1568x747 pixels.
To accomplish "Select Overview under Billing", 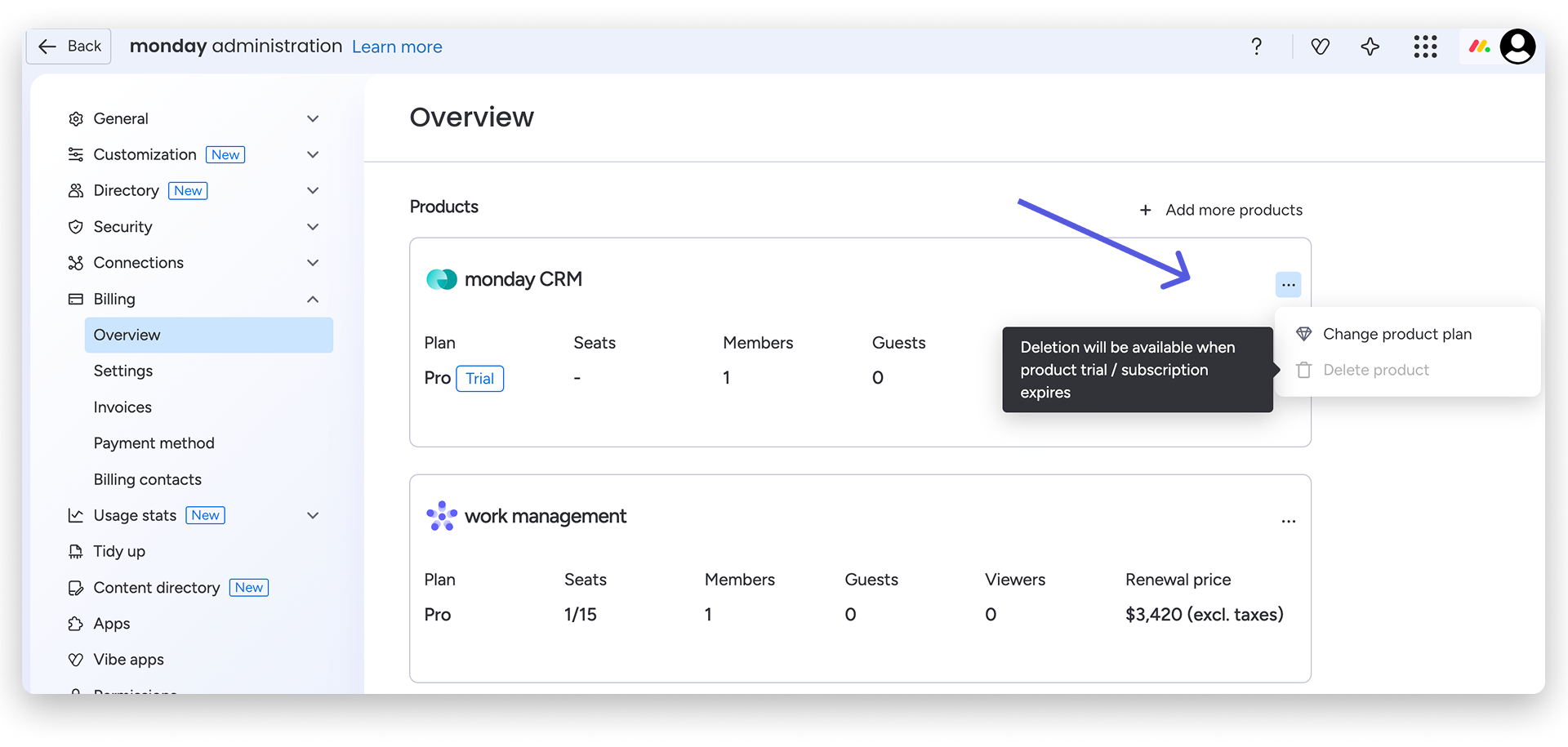I will (x=209, y=336).
